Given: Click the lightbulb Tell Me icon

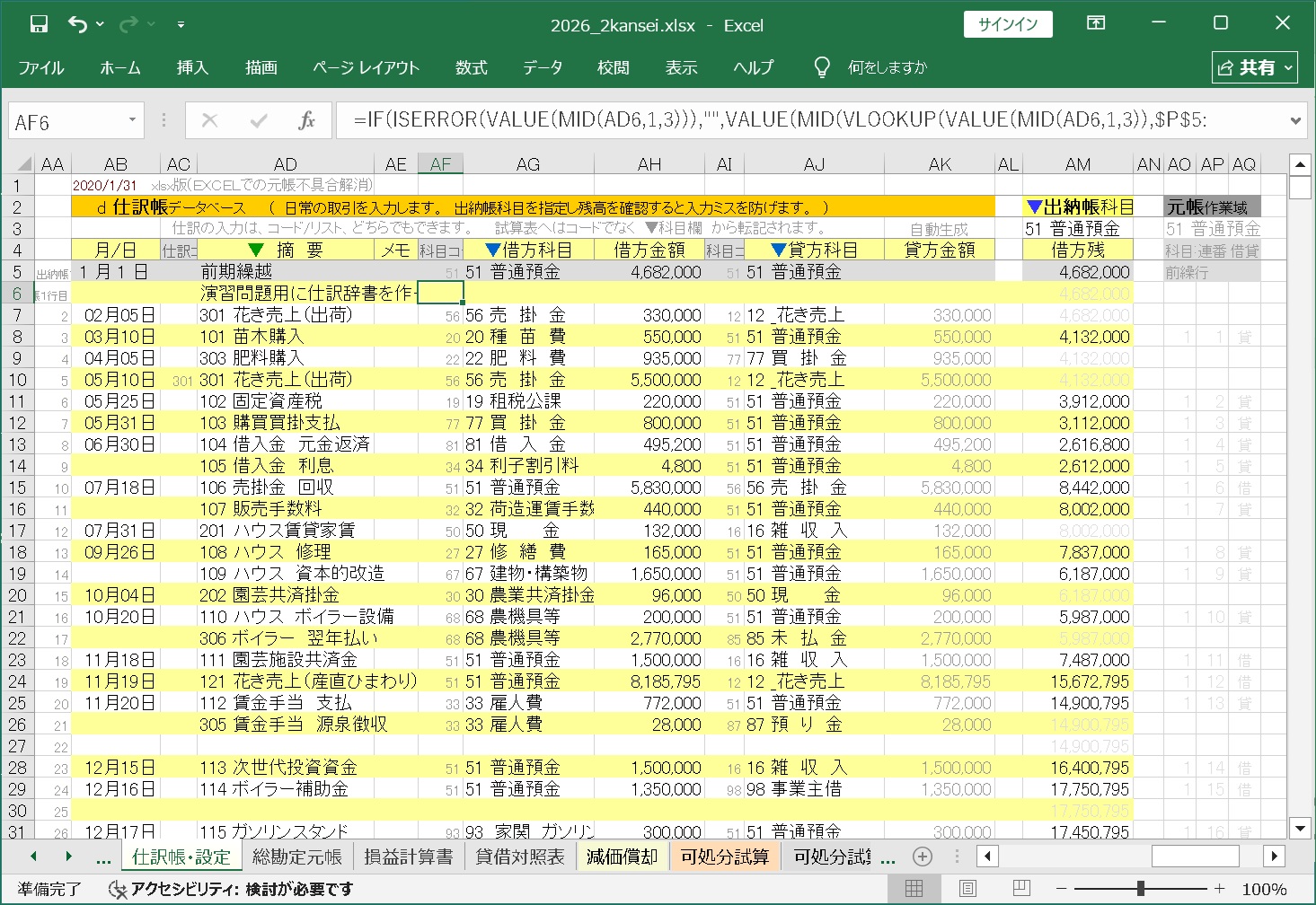Looking at the screenshot, I should 821,67.
